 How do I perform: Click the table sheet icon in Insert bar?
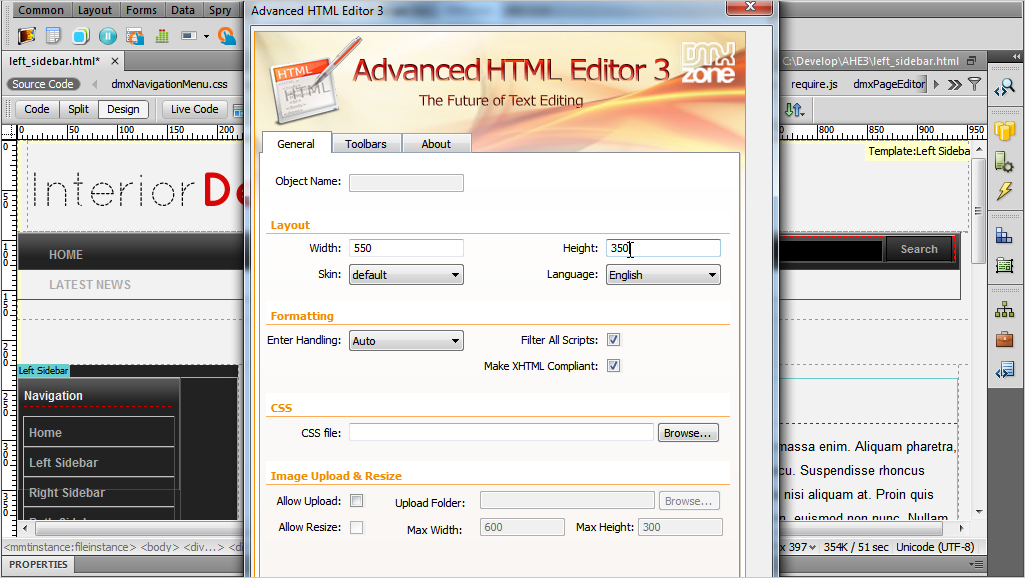pos(53,35)
